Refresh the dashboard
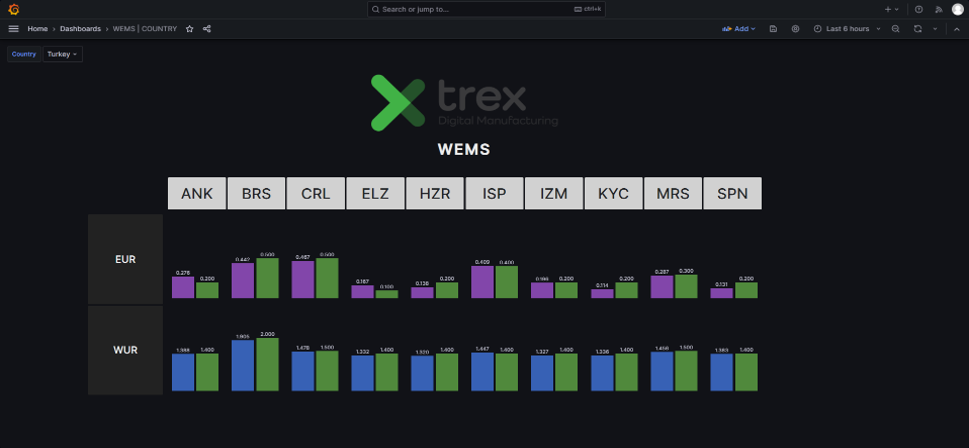Screen dimensions: 969x448 click(x=917, y=29)
